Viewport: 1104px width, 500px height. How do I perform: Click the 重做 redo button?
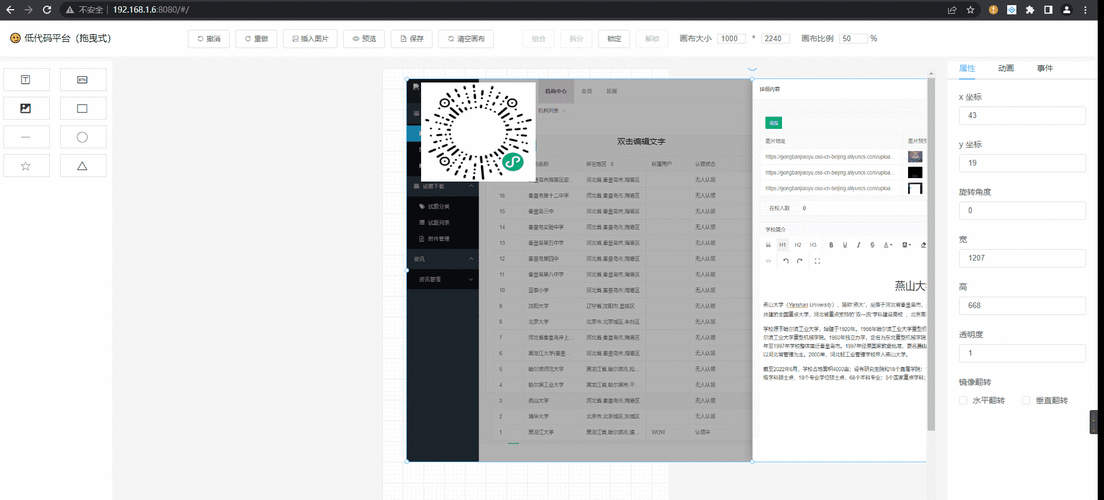tap(256, 39)
